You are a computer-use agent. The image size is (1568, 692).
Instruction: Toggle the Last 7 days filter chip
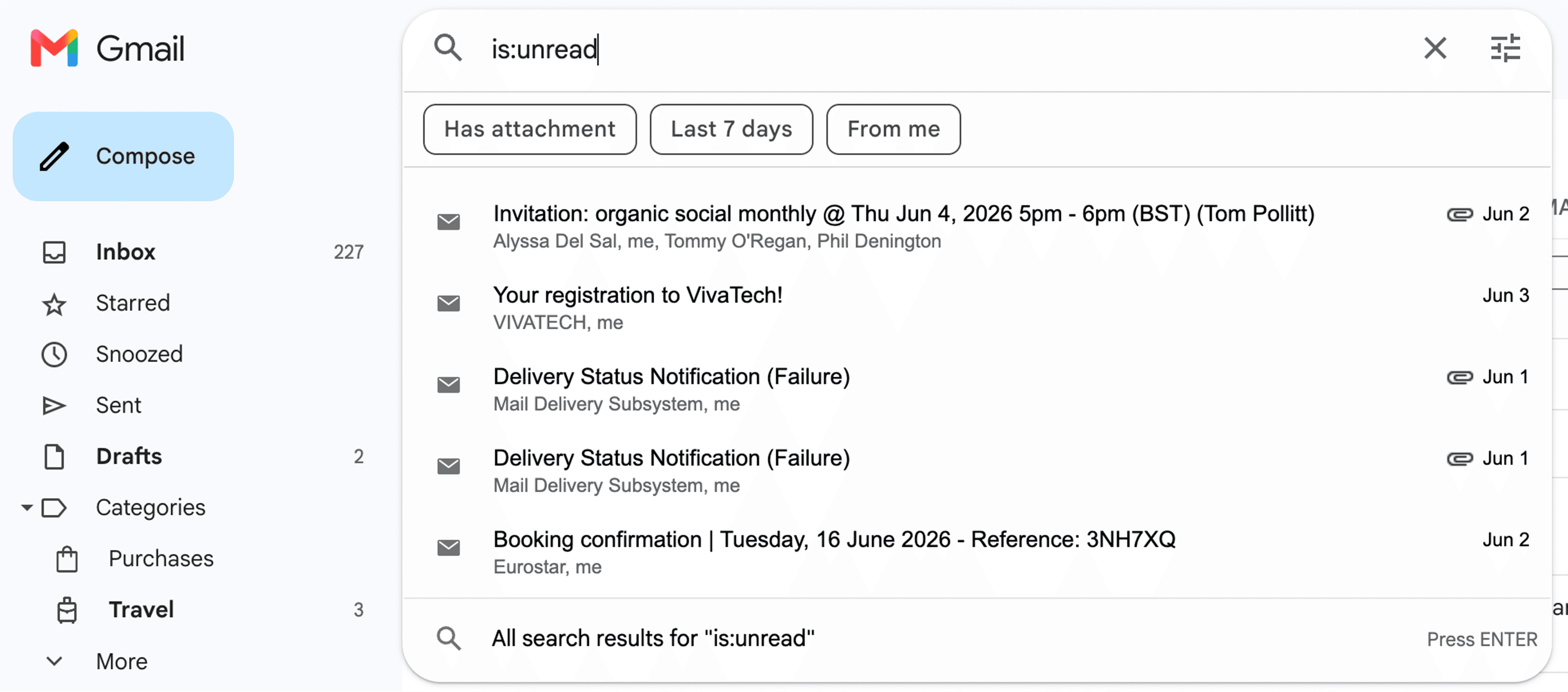click(731, 129)
